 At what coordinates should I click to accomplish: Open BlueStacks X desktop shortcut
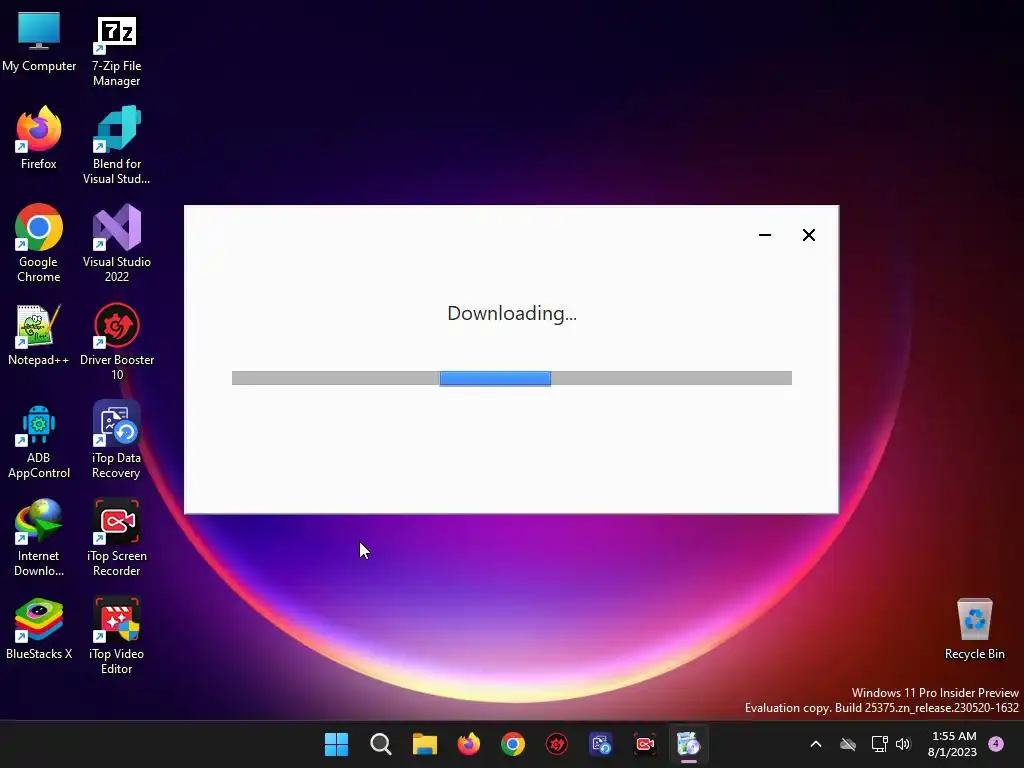(x=39, y=628)
